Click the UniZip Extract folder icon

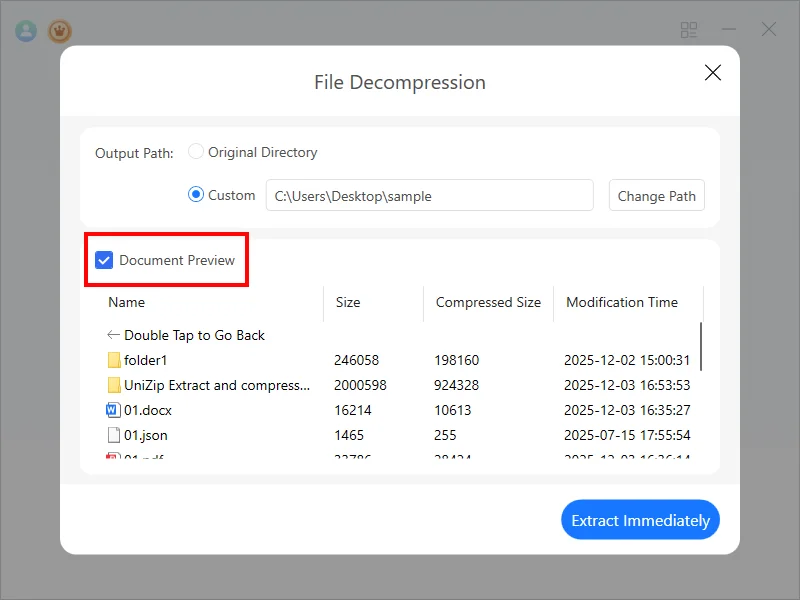click(114, 385)
